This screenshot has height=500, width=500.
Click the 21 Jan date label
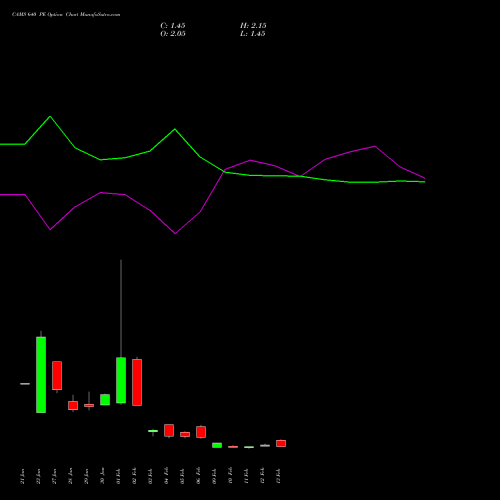(22, 476)
